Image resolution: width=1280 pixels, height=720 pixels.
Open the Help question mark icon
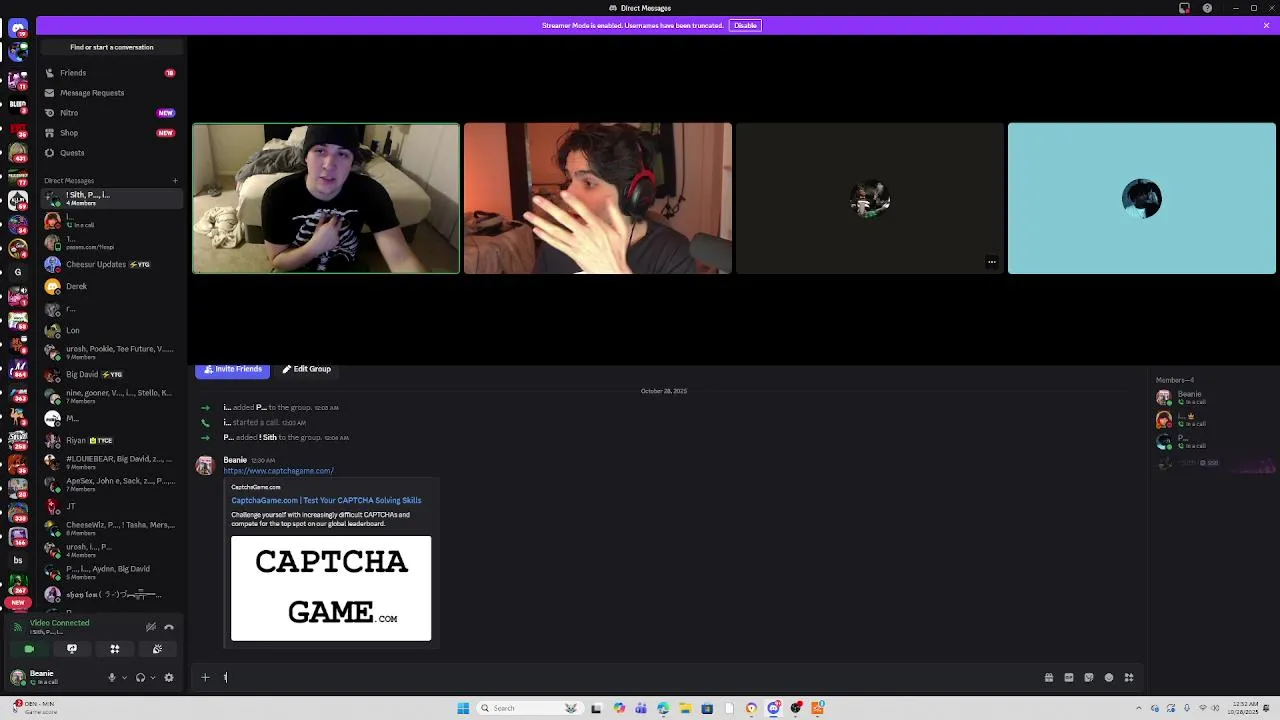tap(1207, 8)
